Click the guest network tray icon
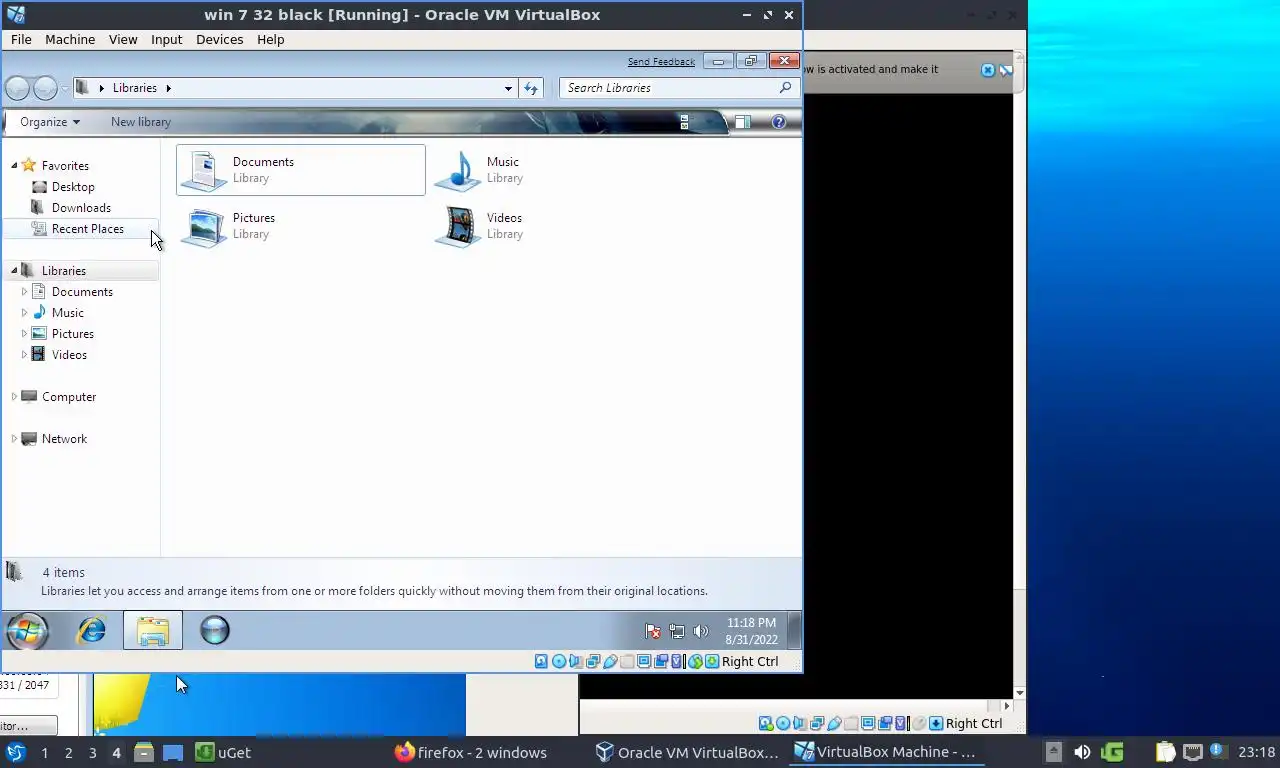This screenshot has width=1280, height=768. pyautogui.click(x=677, y=631)
